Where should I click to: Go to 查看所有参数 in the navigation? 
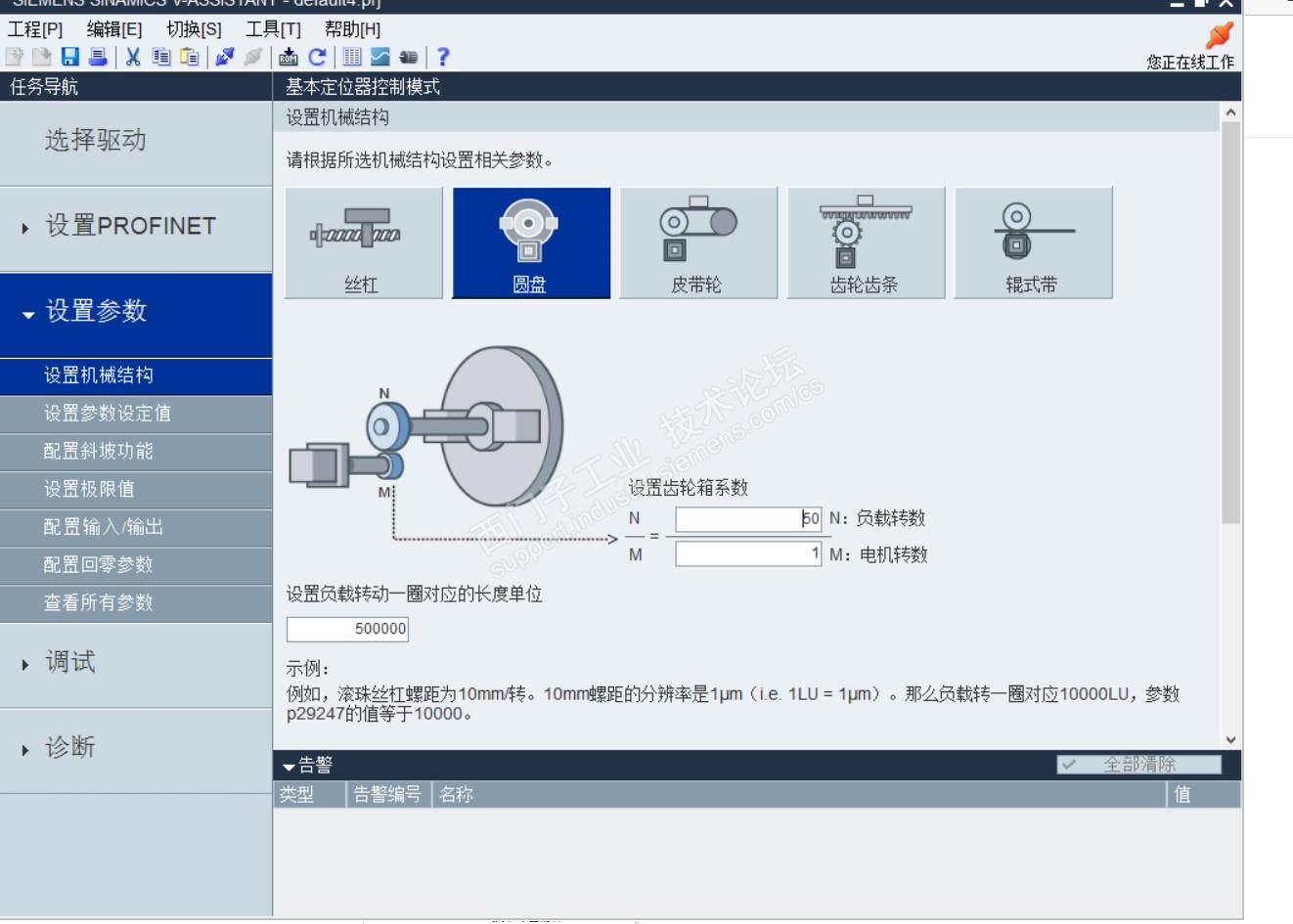coord(136,603)
